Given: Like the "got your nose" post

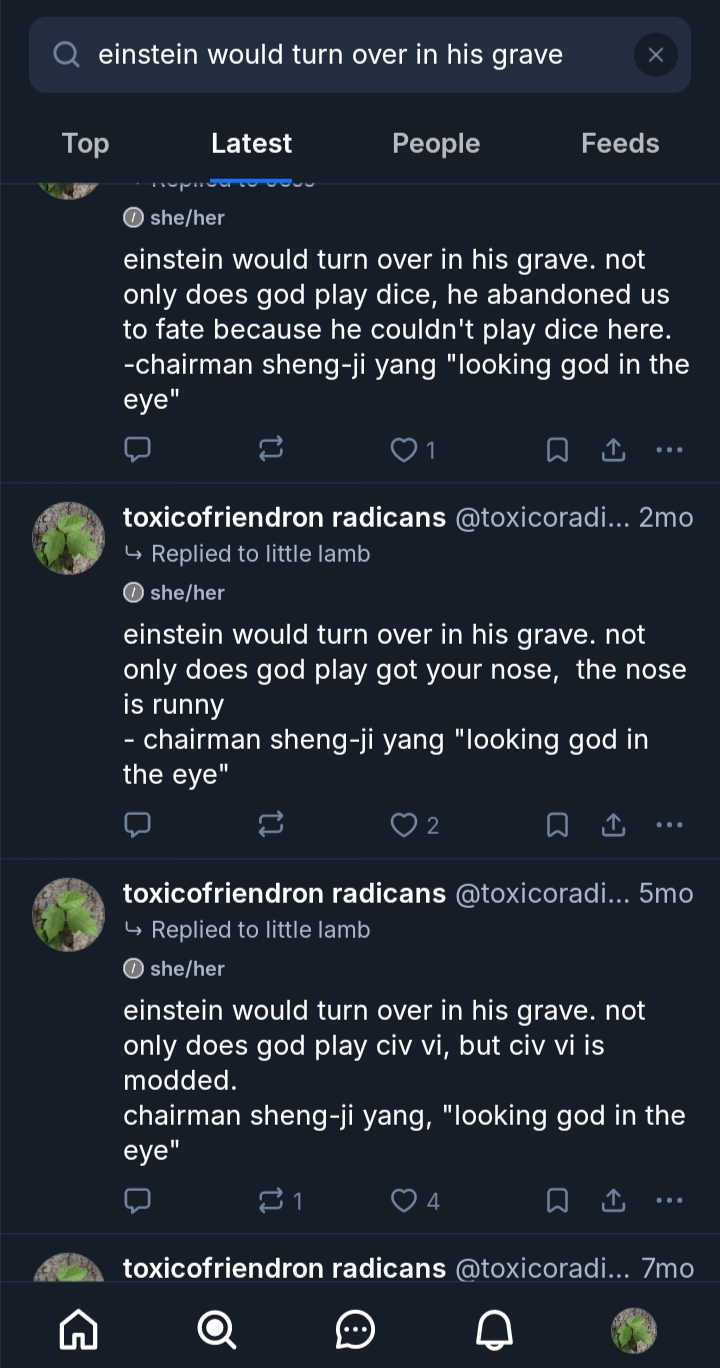Looking at the screenshot, I should [403, 825].
